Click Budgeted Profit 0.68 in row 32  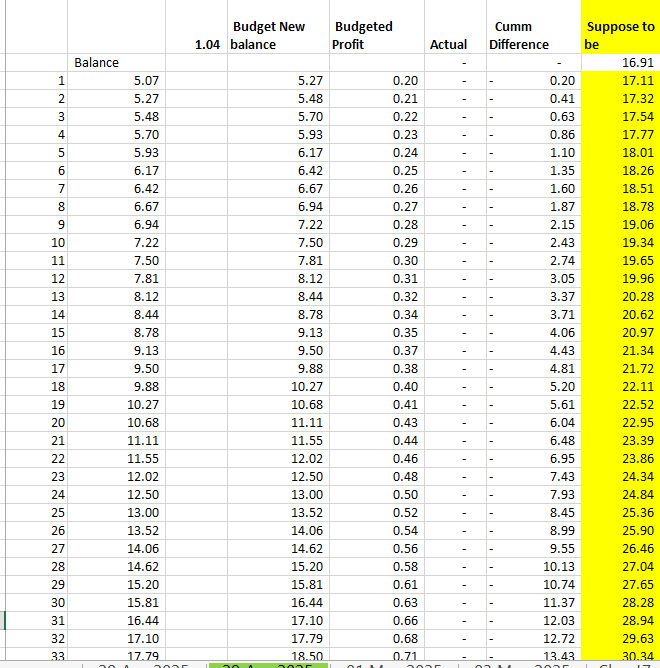tap(377, 639)
